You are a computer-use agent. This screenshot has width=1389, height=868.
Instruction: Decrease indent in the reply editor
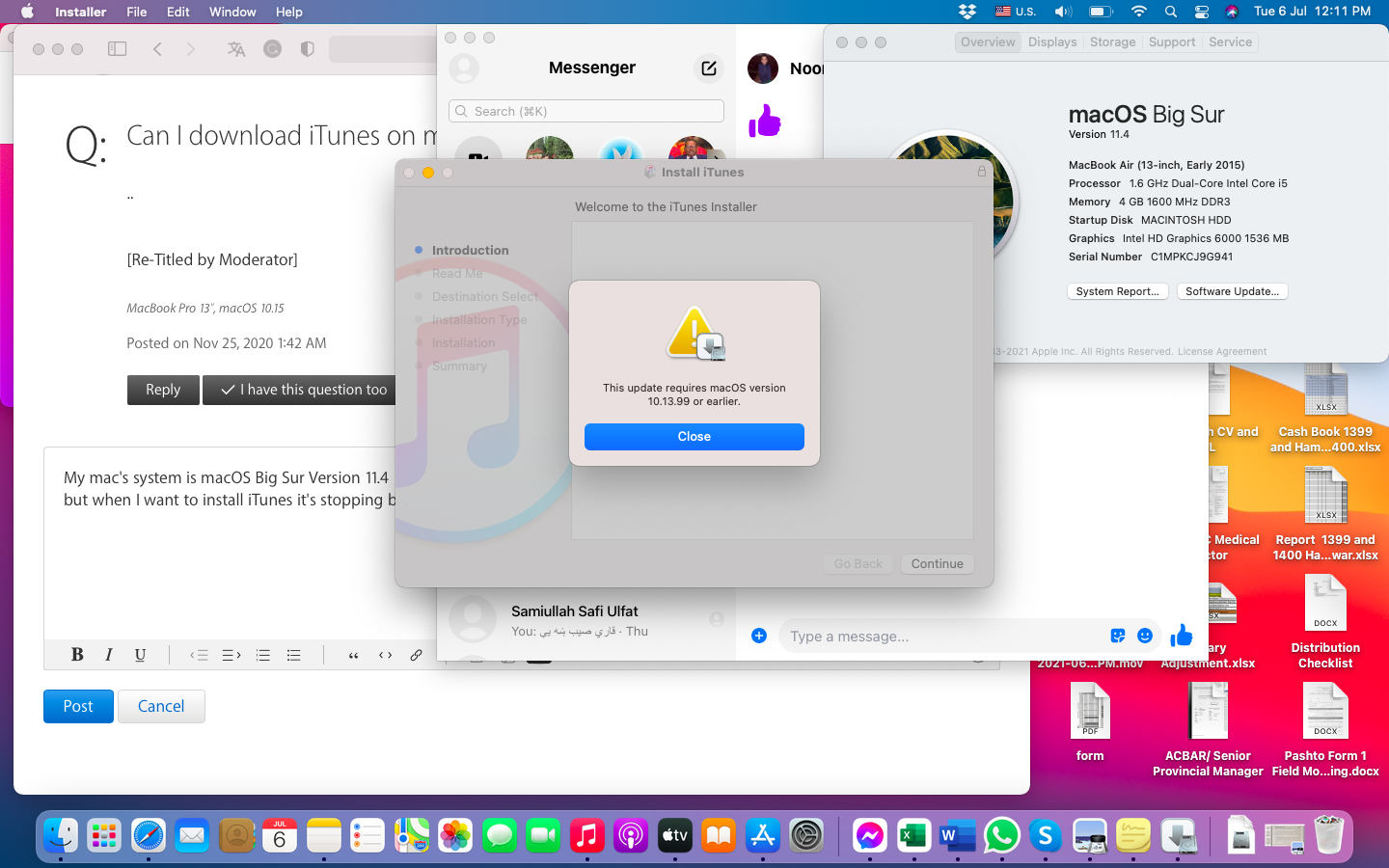pyautogui.click(x=200, y=655)
